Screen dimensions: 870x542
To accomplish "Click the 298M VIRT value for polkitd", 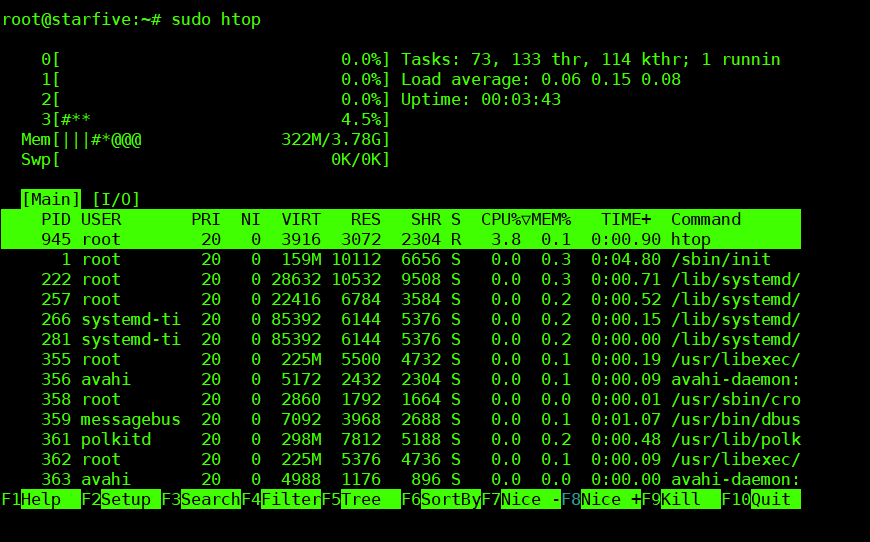I will [301, 439].
